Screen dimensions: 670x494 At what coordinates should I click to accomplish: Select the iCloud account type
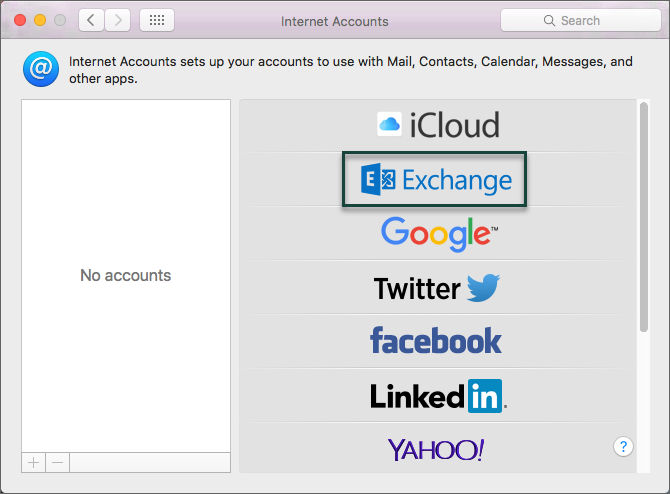(437, 125)
